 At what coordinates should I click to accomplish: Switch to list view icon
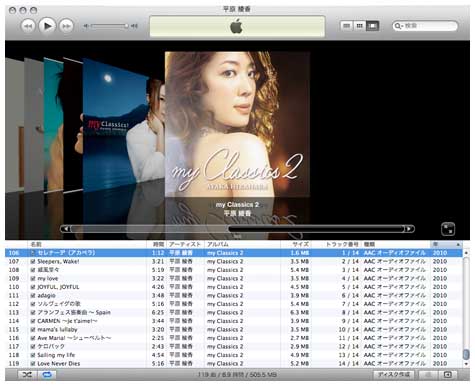point(347,26)
